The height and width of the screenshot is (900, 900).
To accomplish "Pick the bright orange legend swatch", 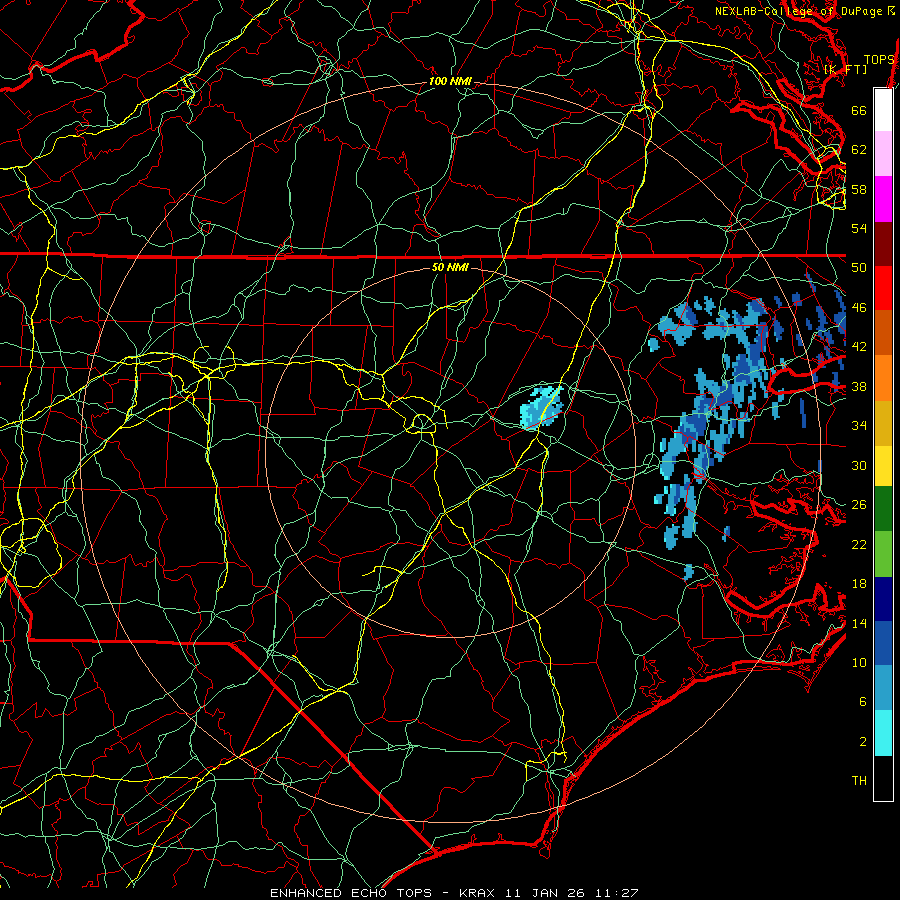I will tap(883, 378).
